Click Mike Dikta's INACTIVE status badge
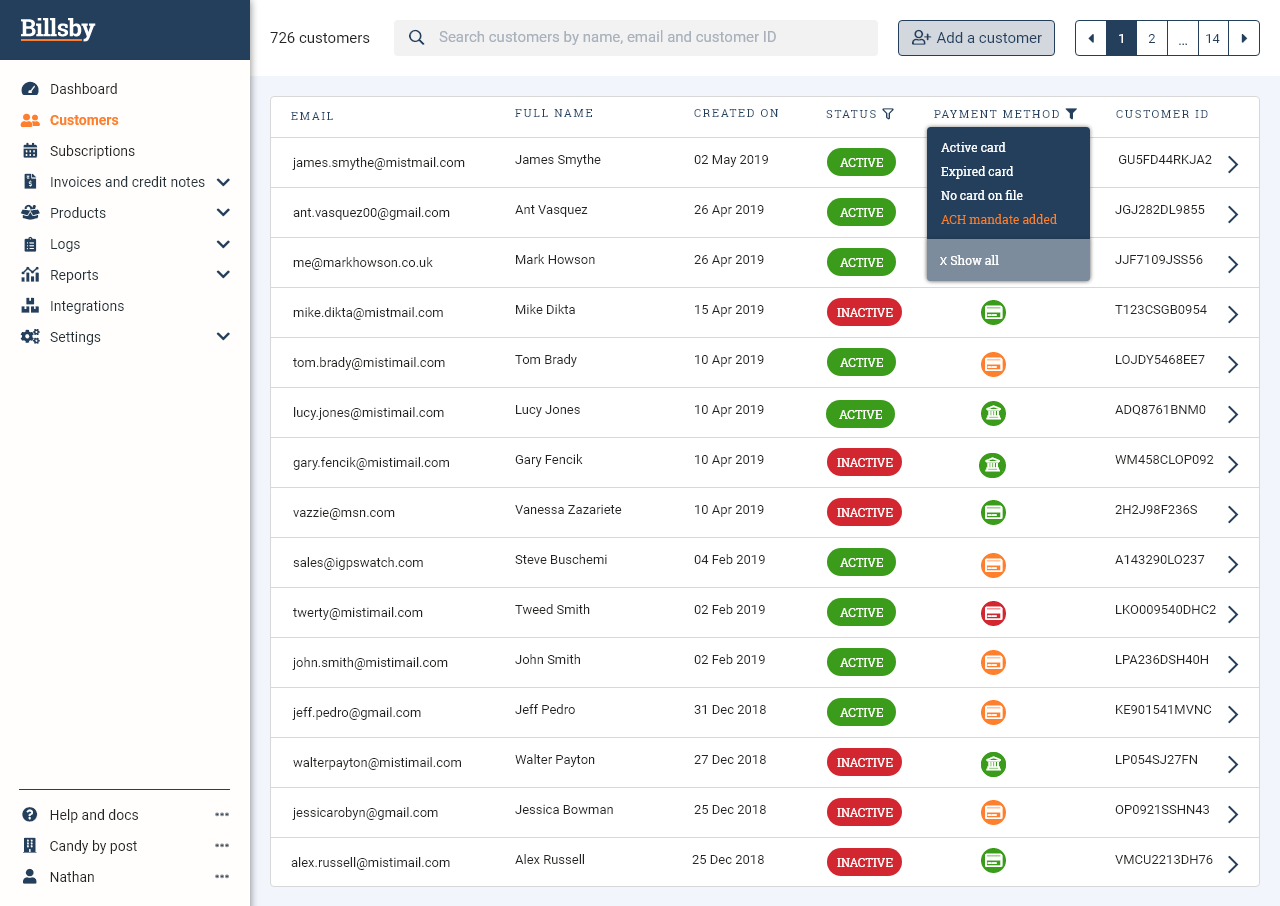This screenshot has width=1280, height=906. [864, 312]
